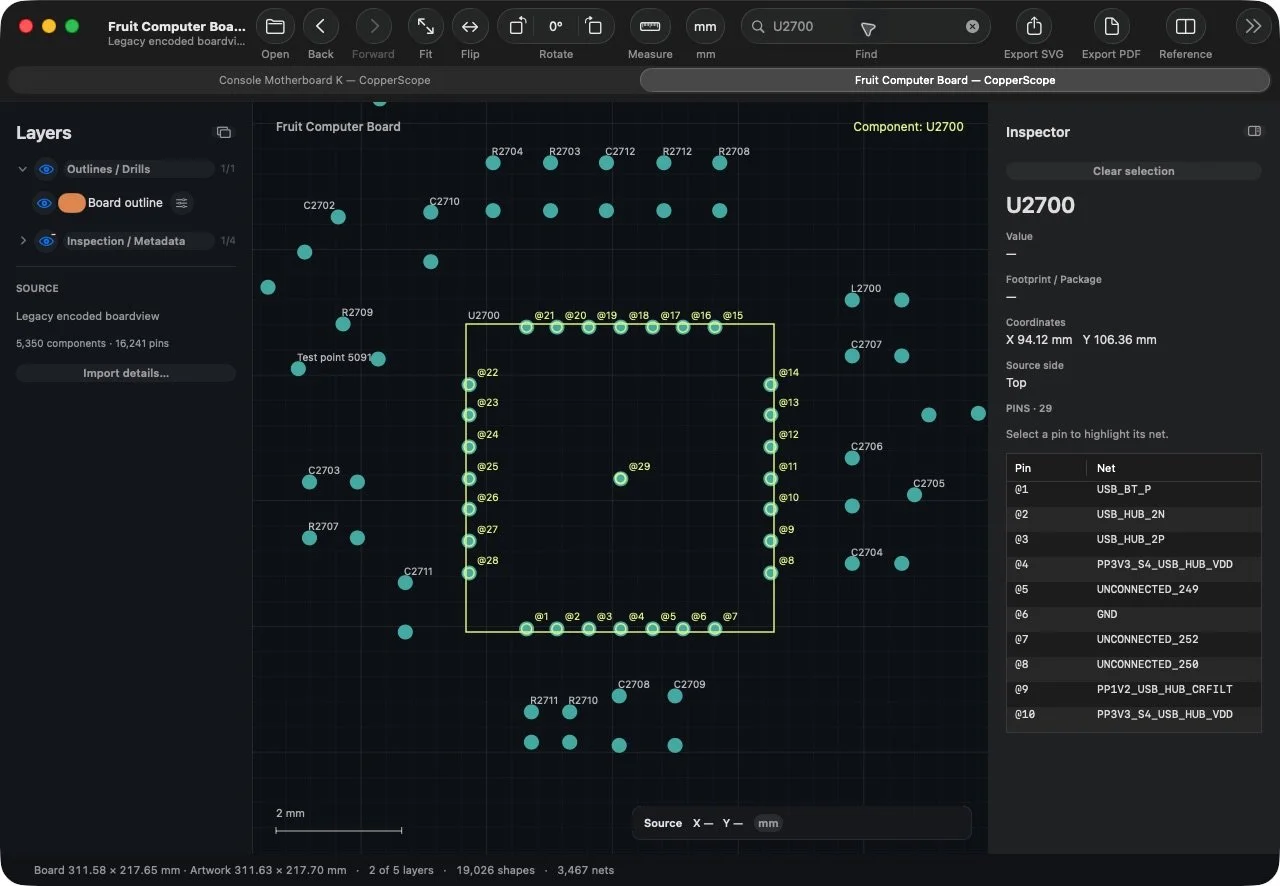Rotate the board counter-clockwise

(x=517, y=27)
